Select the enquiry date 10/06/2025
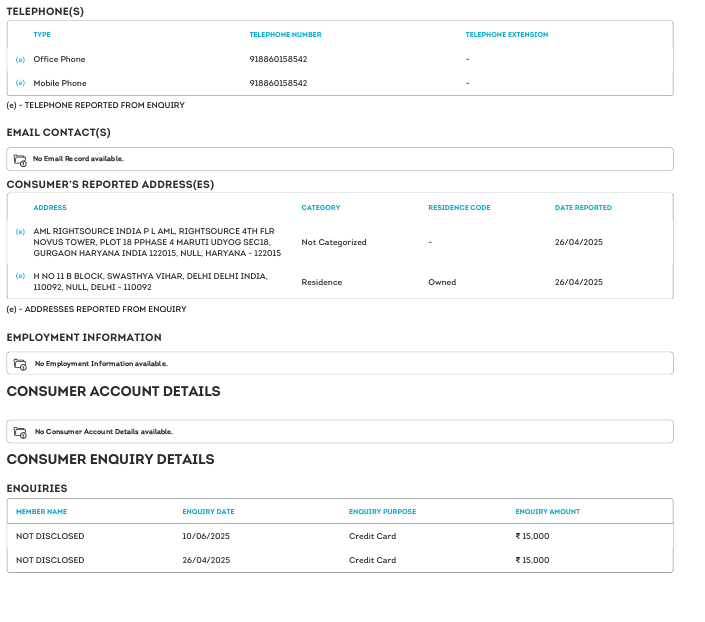 click(206, 536)
